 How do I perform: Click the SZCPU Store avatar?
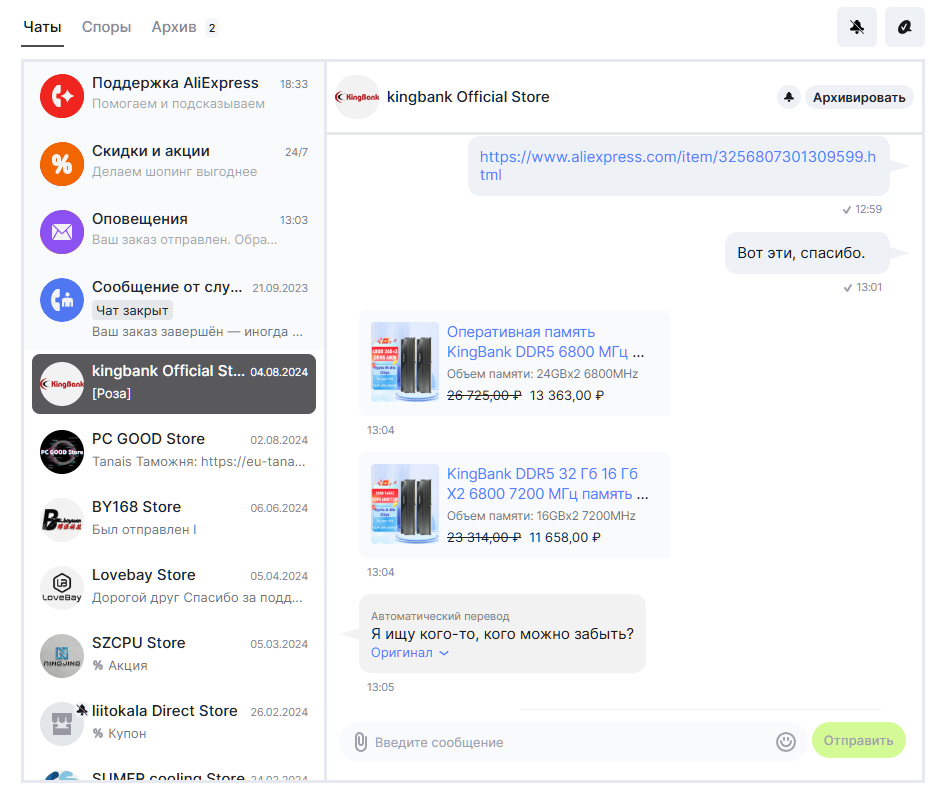(62, 656)
